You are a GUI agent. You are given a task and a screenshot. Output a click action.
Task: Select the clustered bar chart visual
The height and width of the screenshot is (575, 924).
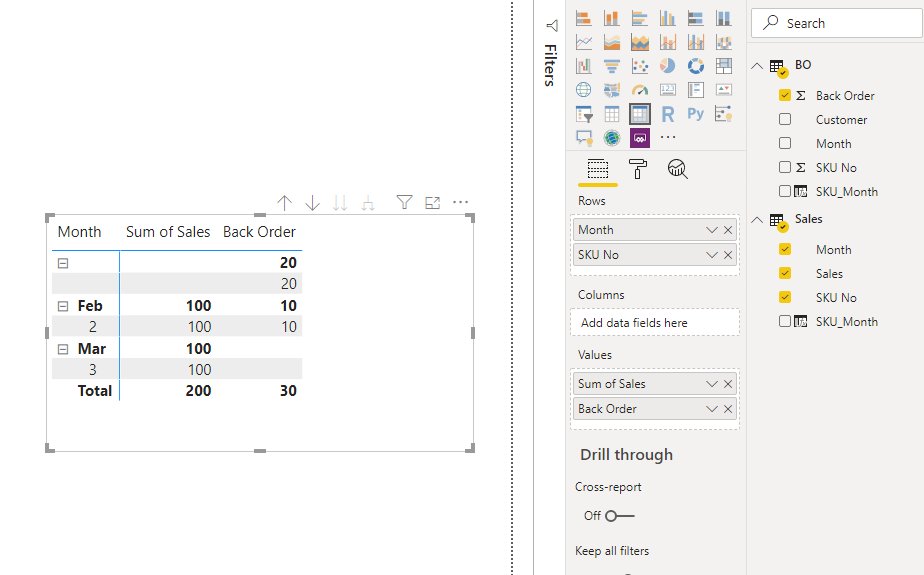[639, 18]
